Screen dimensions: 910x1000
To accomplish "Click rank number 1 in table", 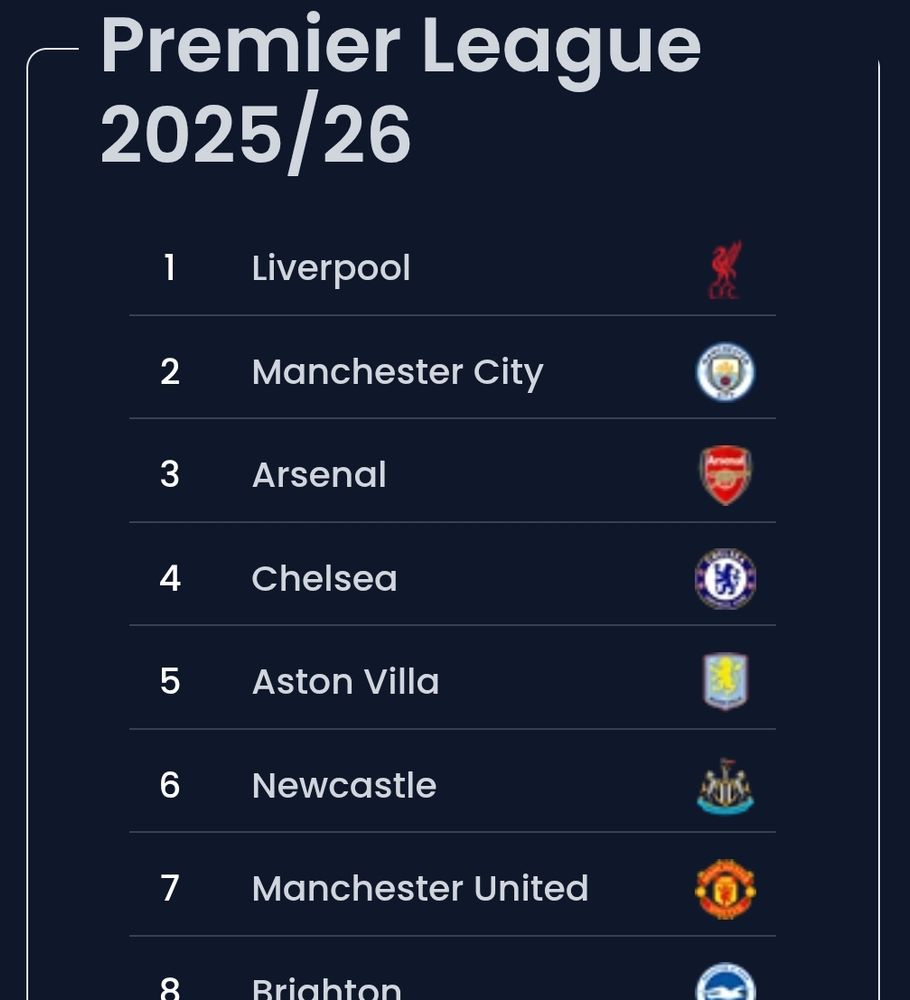I will pos(170,269).
